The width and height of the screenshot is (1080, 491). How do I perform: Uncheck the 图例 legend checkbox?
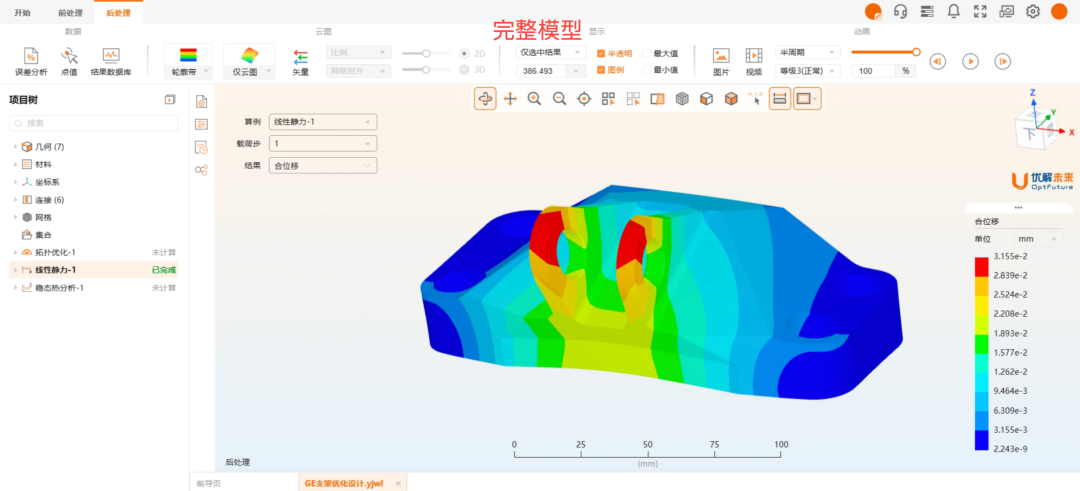click(x=601, y=70)
